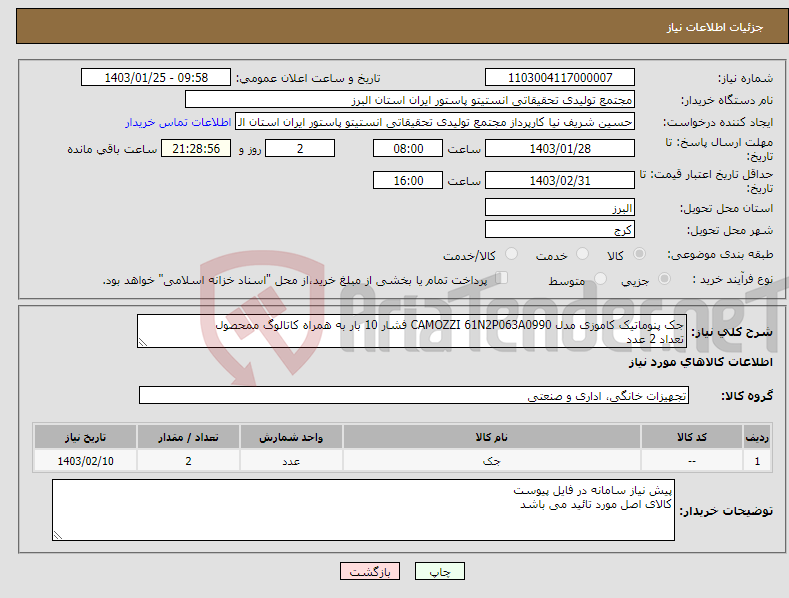Click the remaining time field 21:28:56

tap(196, 148)
